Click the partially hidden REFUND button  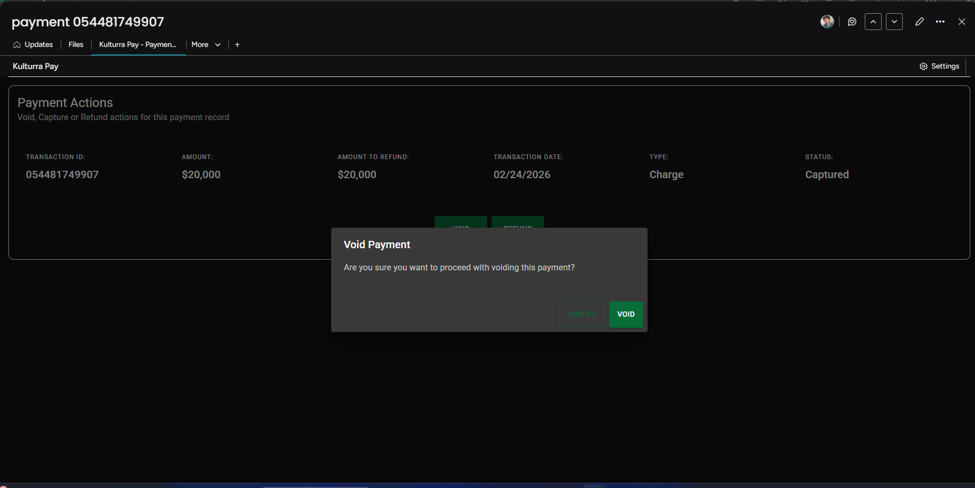click(x=517, y=222)
